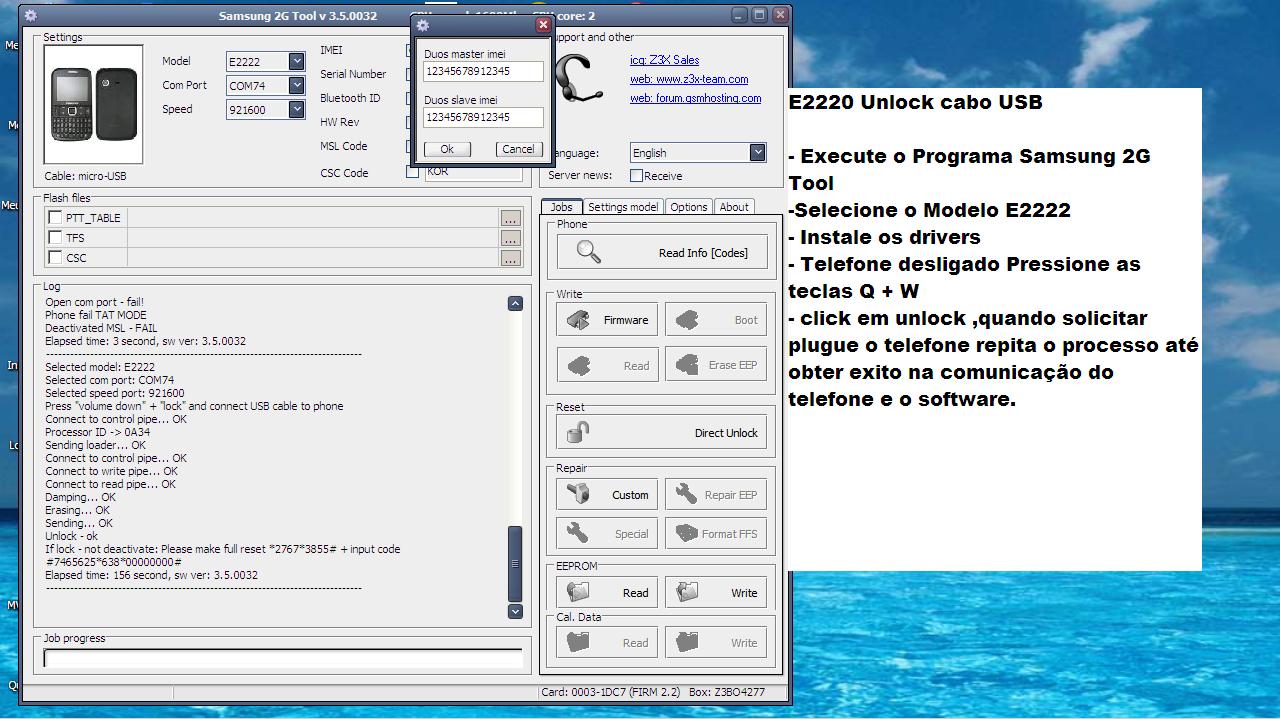Image resolution: width=1280 pixels, height=720 pixels.
Task: Close the Duos IMEI dialog
Action: [x=543, y=25]
